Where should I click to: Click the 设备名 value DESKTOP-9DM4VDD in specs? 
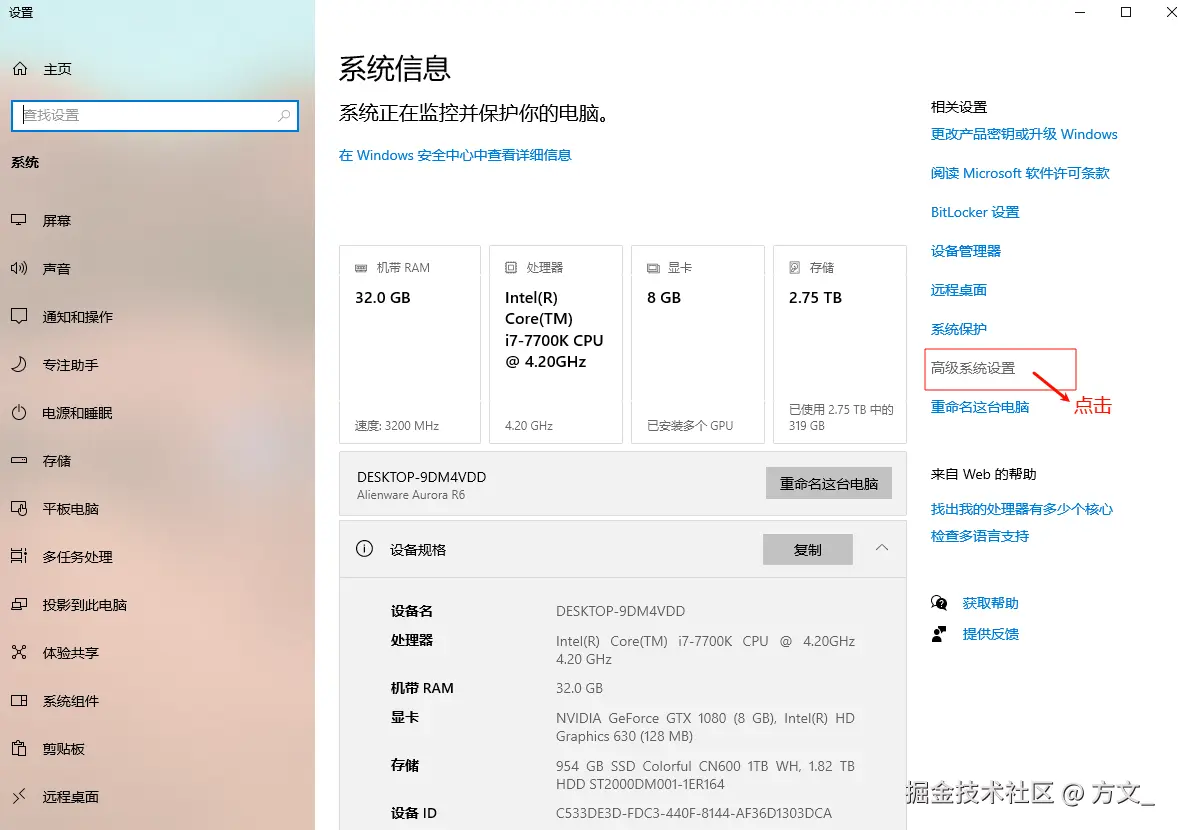621,611
